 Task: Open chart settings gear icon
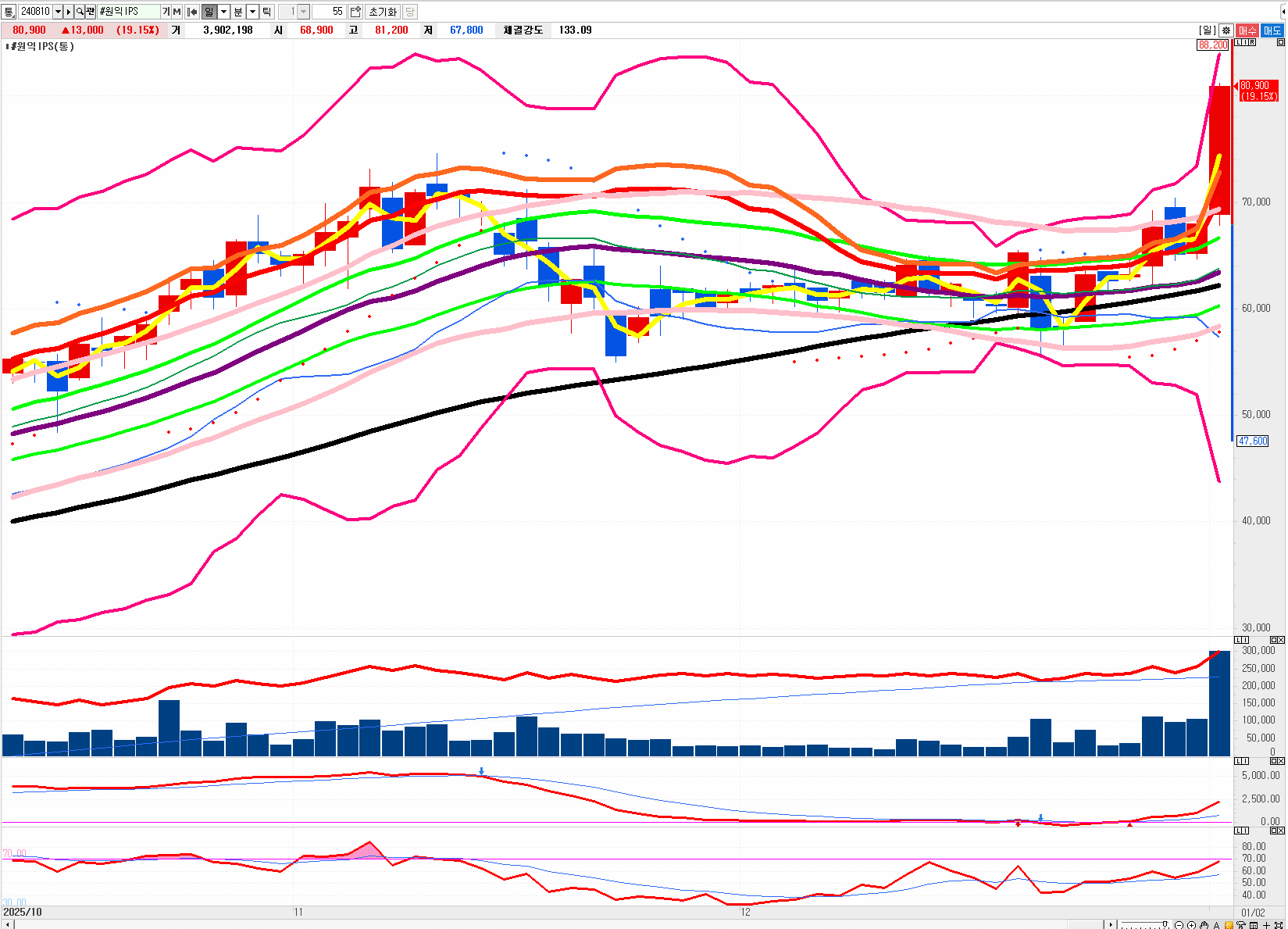[x=1226, y=30]
